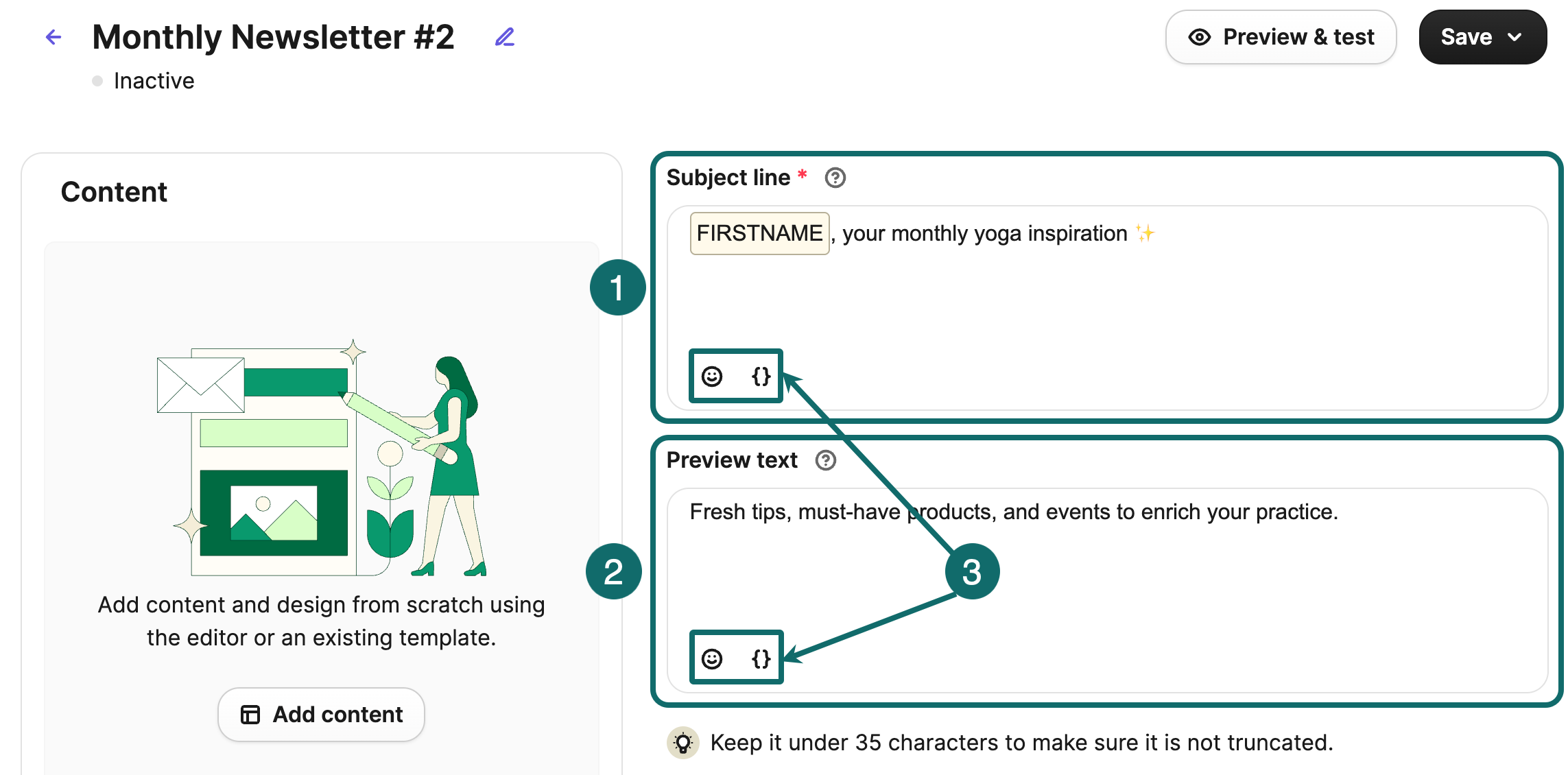Insert personalization variable in Preview text
1568x775 pixels.
(761, 659)
